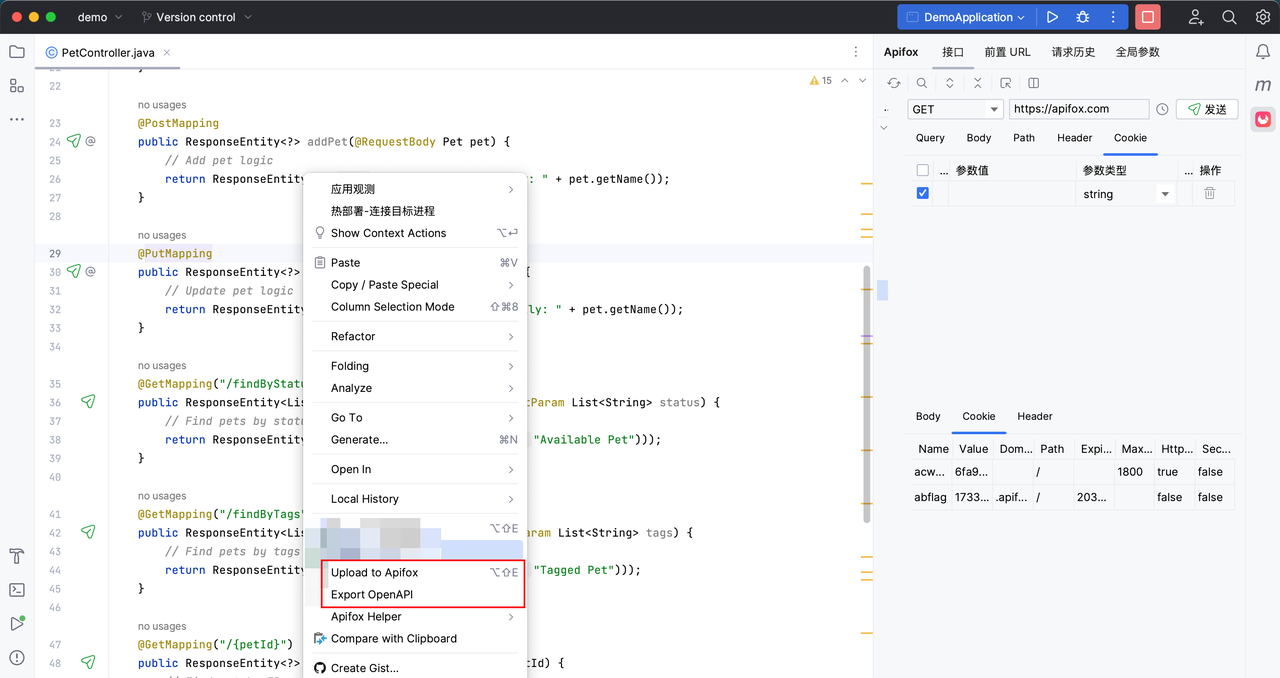Debug DemoApplication with the bug icon
This screenshot has height=678, width=1280.
(1082, 17)
